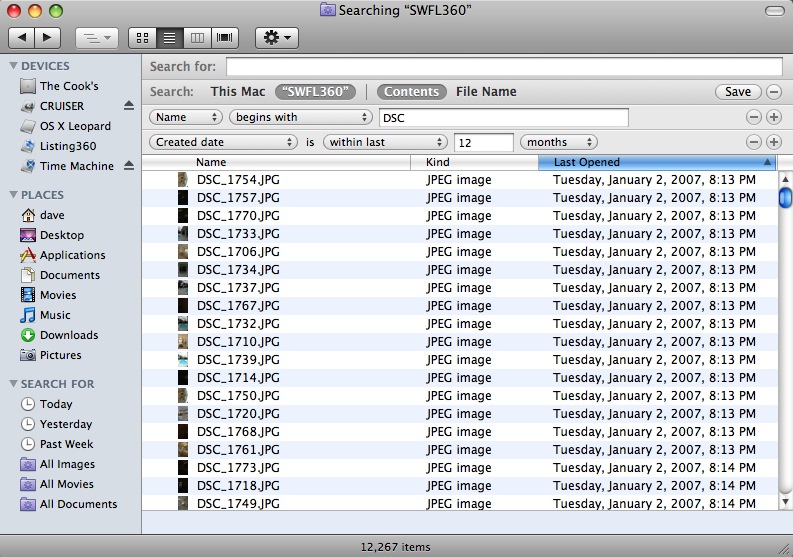The height and width of the screenshot is (557, 793).
Task: Set search scope to "SWFL360"
Action: [x=315, y=92]
